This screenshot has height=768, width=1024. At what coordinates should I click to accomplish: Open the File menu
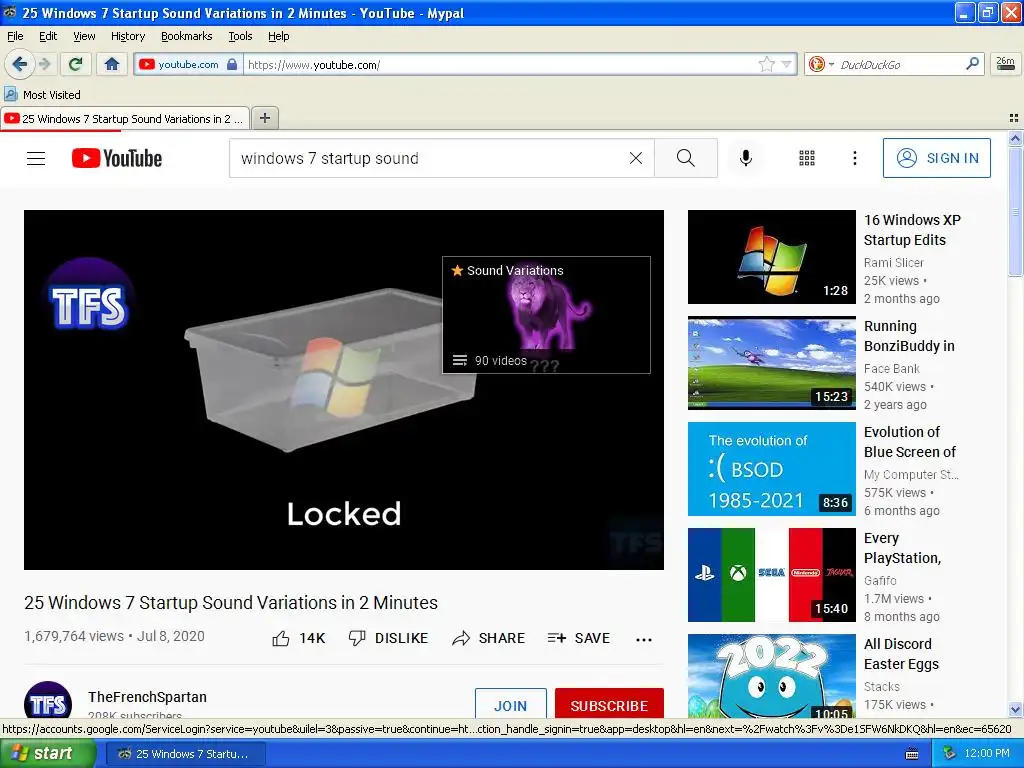pyautogui.click(x=15, y=36)
